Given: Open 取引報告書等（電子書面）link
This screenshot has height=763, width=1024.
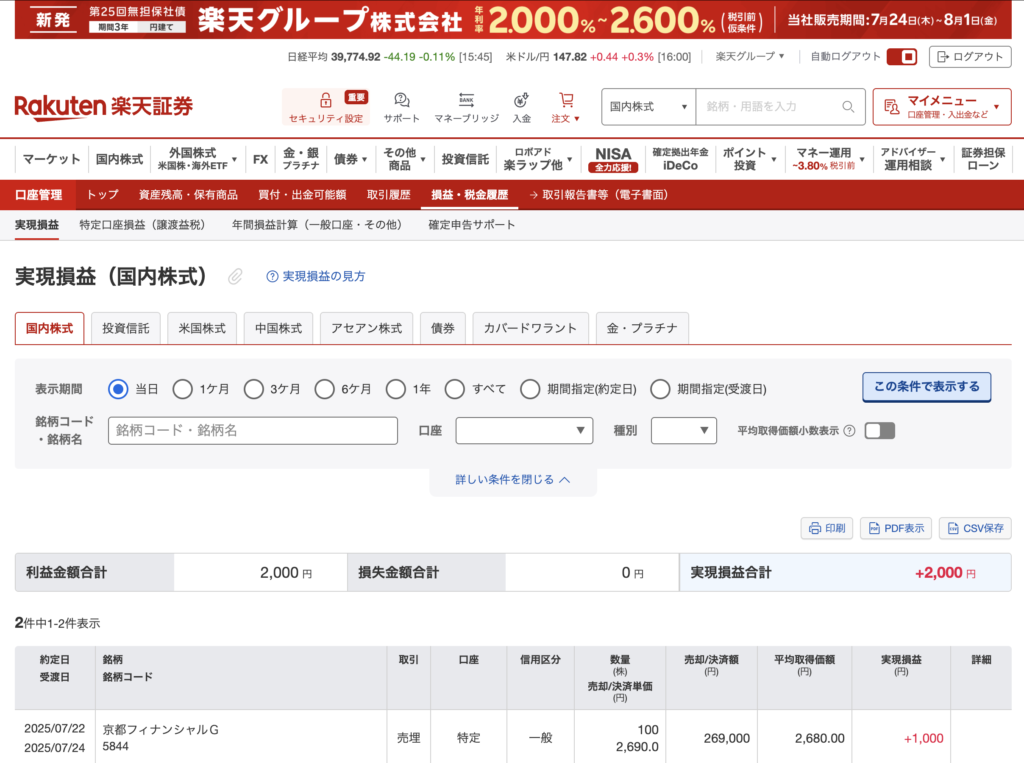Looking at the screenshot, I should tap(598, 195).
